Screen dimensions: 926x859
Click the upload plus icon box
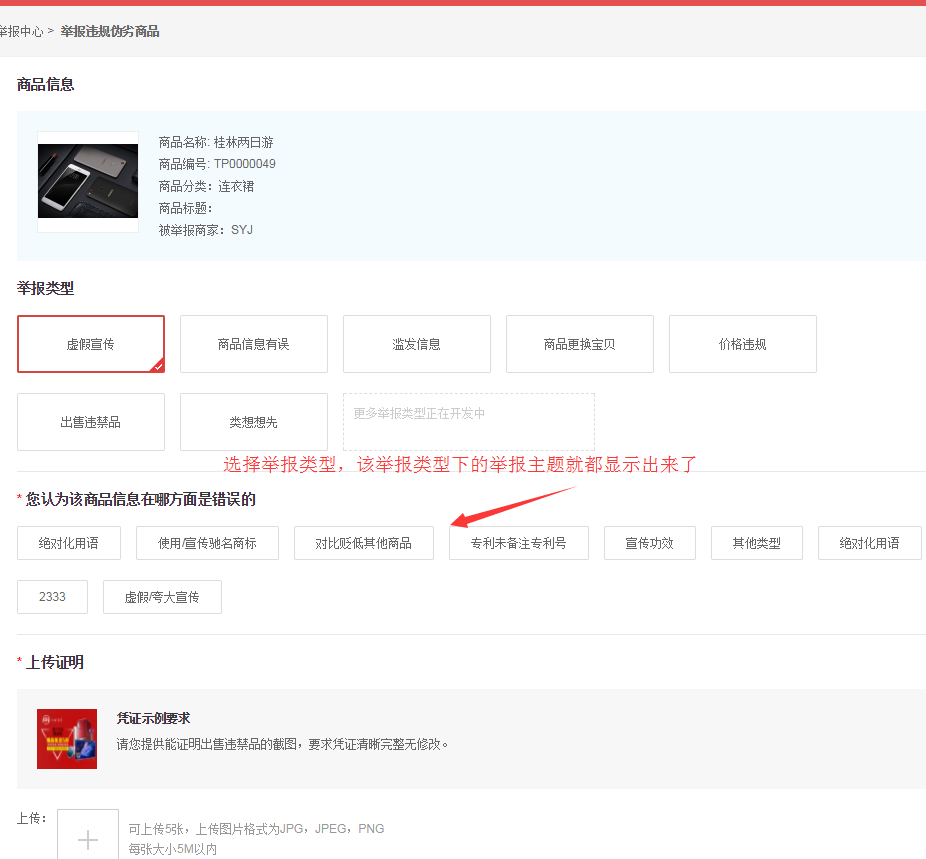pyautogui.click(x=88, y=838)
